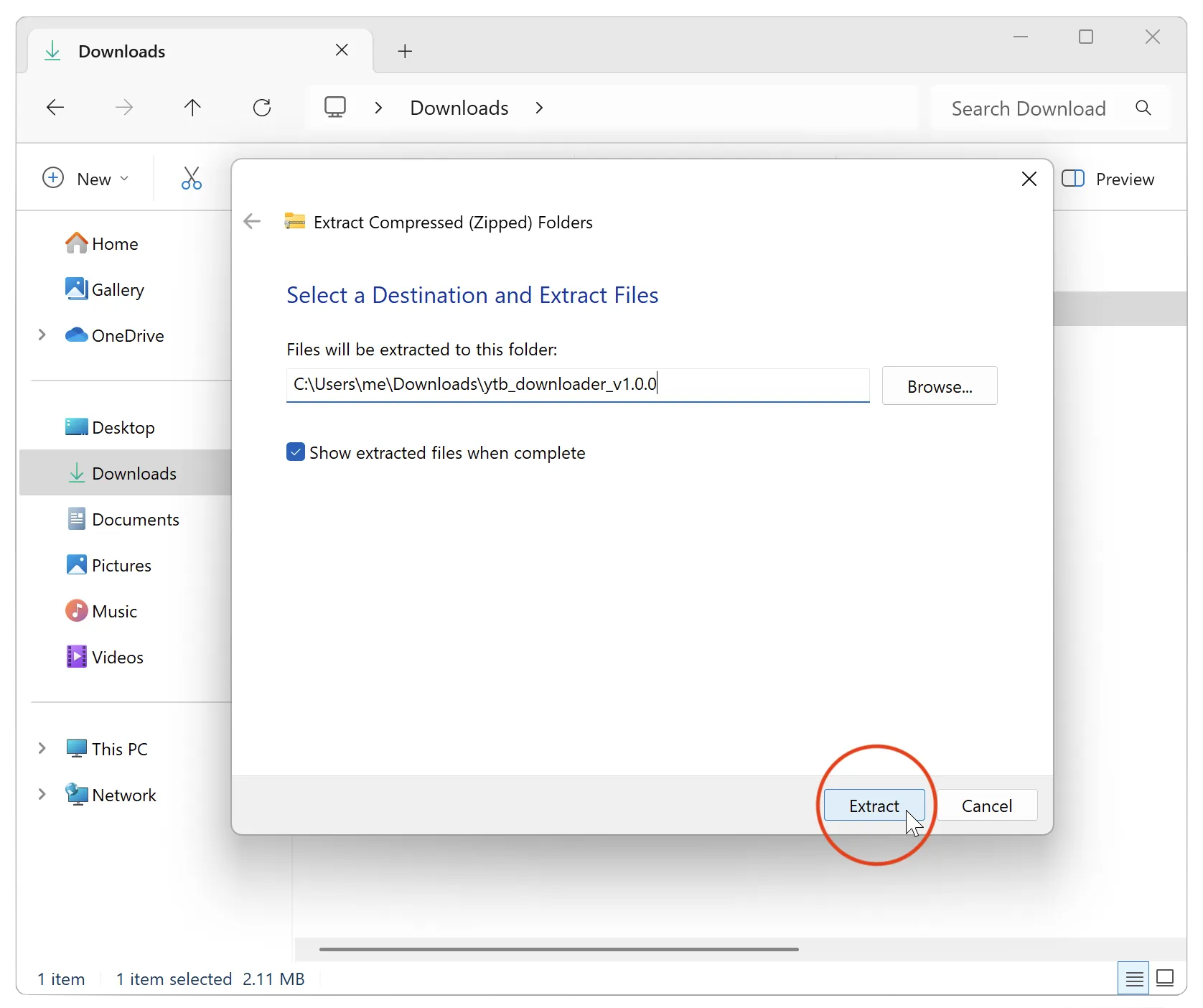Cancel the extraction dialog
The image size is (1203, 1008).
pos(987,806)
